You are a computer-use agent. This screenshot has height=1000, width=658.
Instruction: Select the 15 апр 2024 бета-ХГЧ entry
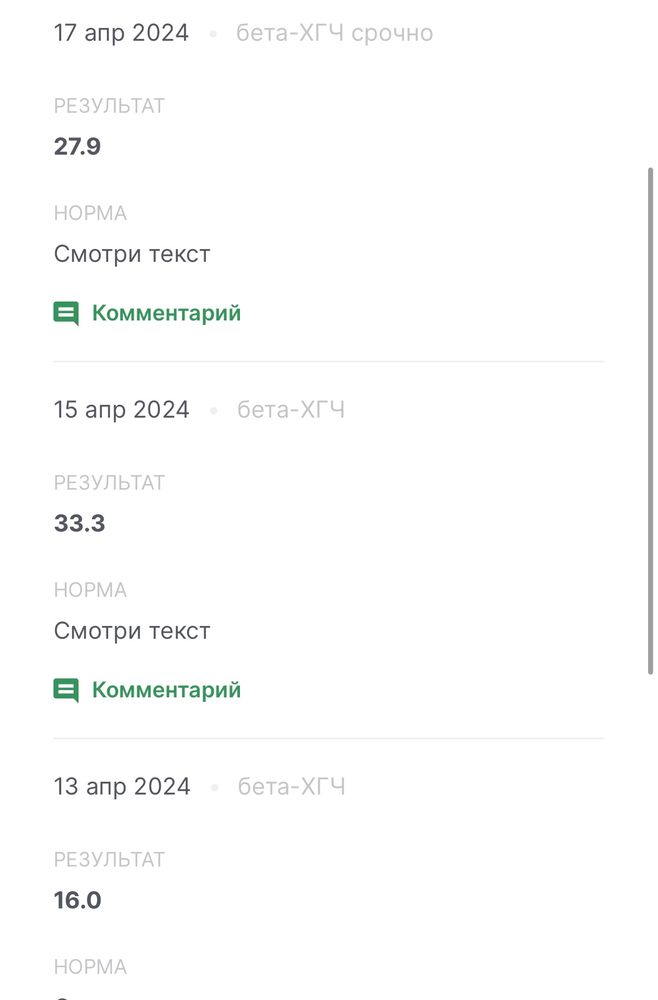tap(291, 409)
